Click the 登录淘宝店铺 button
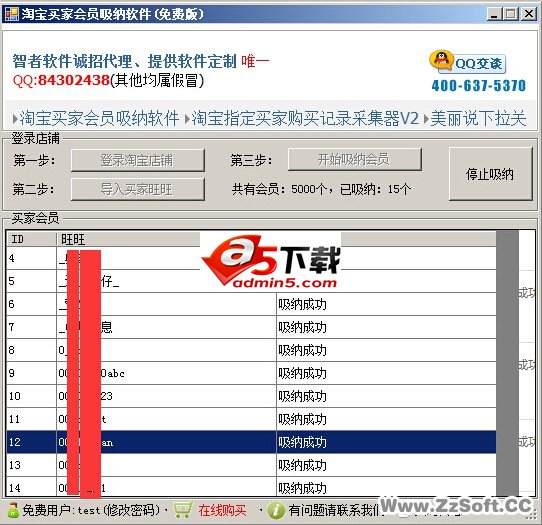 138,160
